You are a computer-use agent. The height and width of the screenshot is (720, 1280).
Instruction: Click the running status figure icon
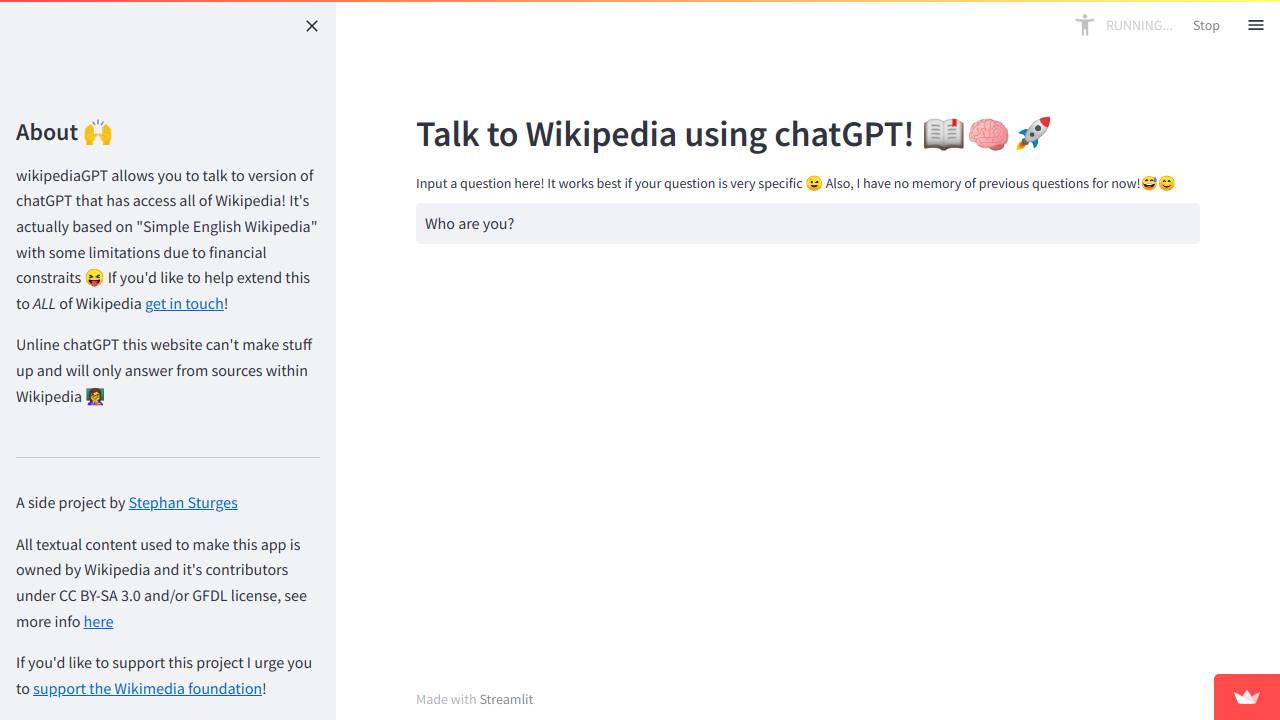point(1085,25)
